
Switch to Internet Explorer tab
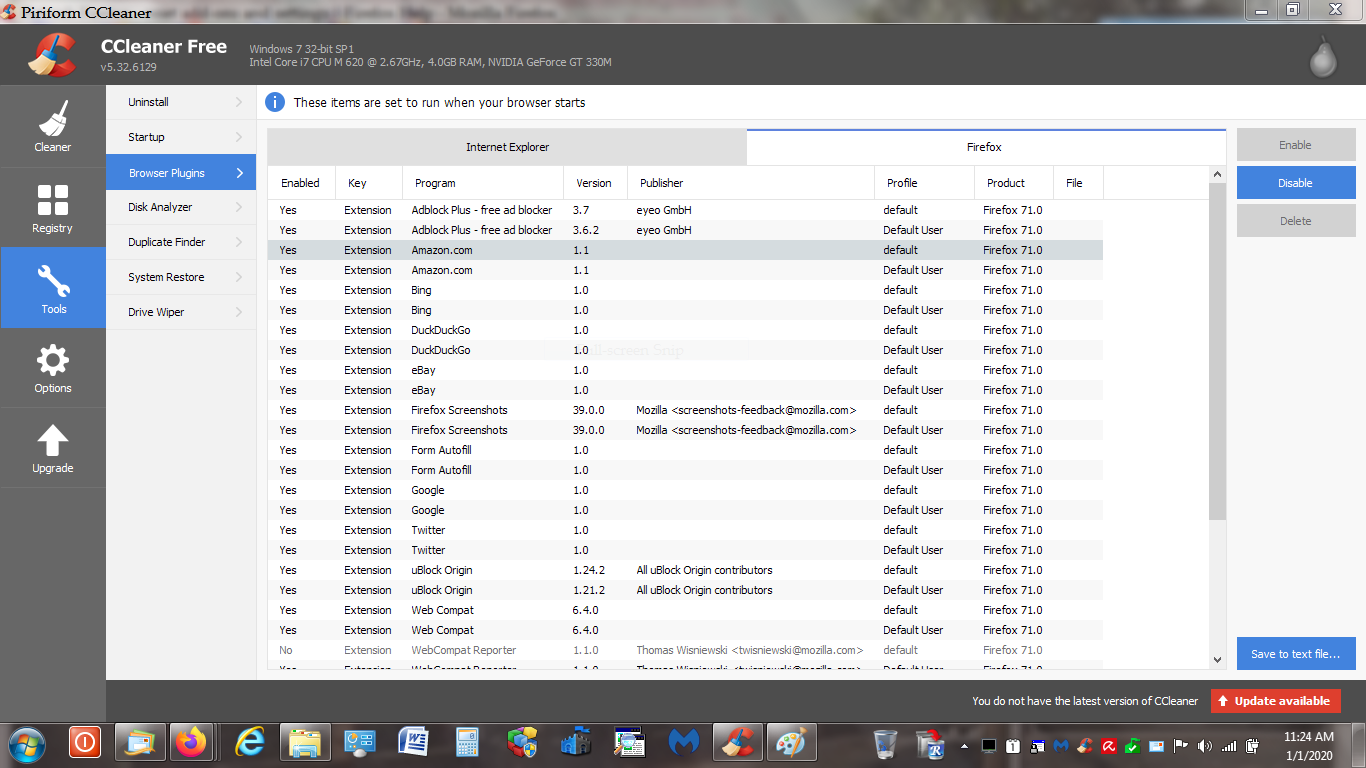click(x=507, y=147)
